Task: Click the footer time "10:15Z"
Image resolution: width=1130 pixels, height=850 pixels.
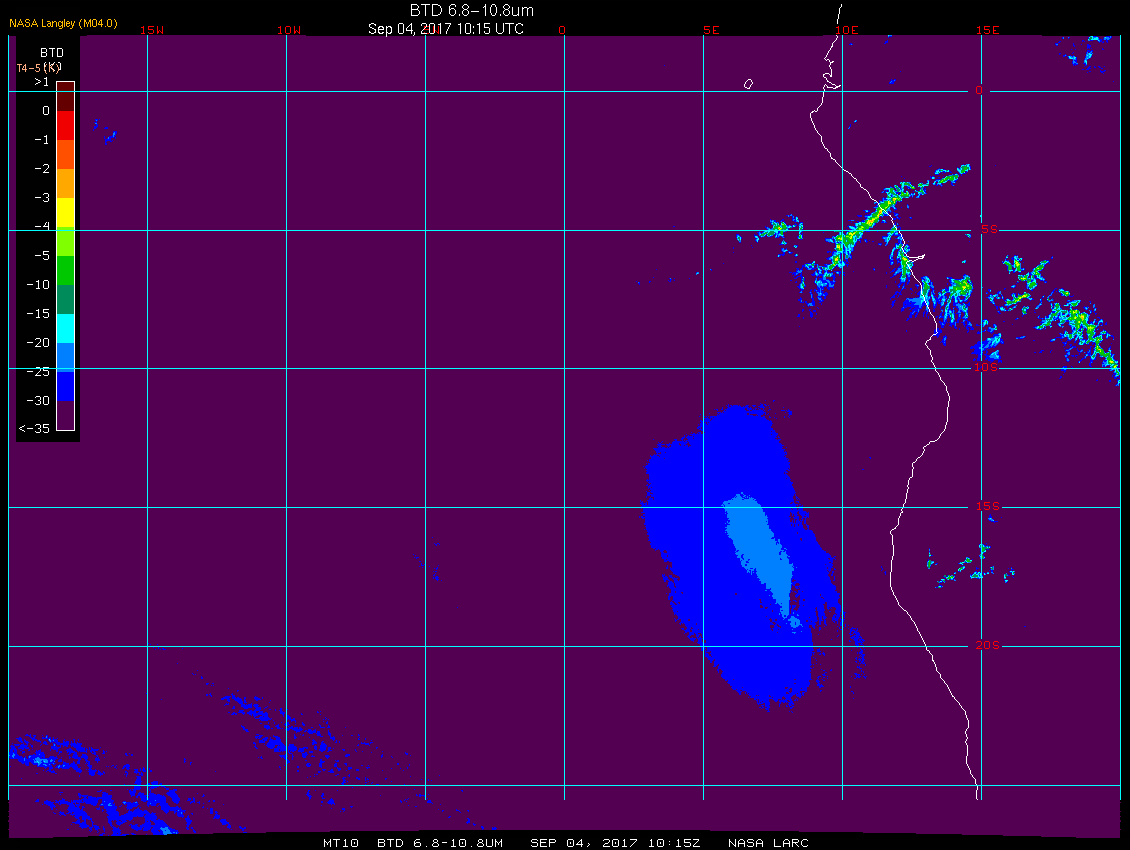Action: click(x=674, y=843)
